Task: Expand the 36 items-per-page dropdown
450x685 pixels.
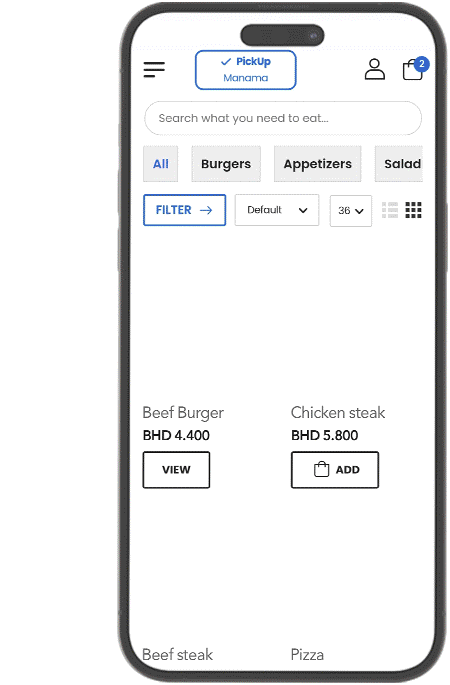Action: [351, 211]
